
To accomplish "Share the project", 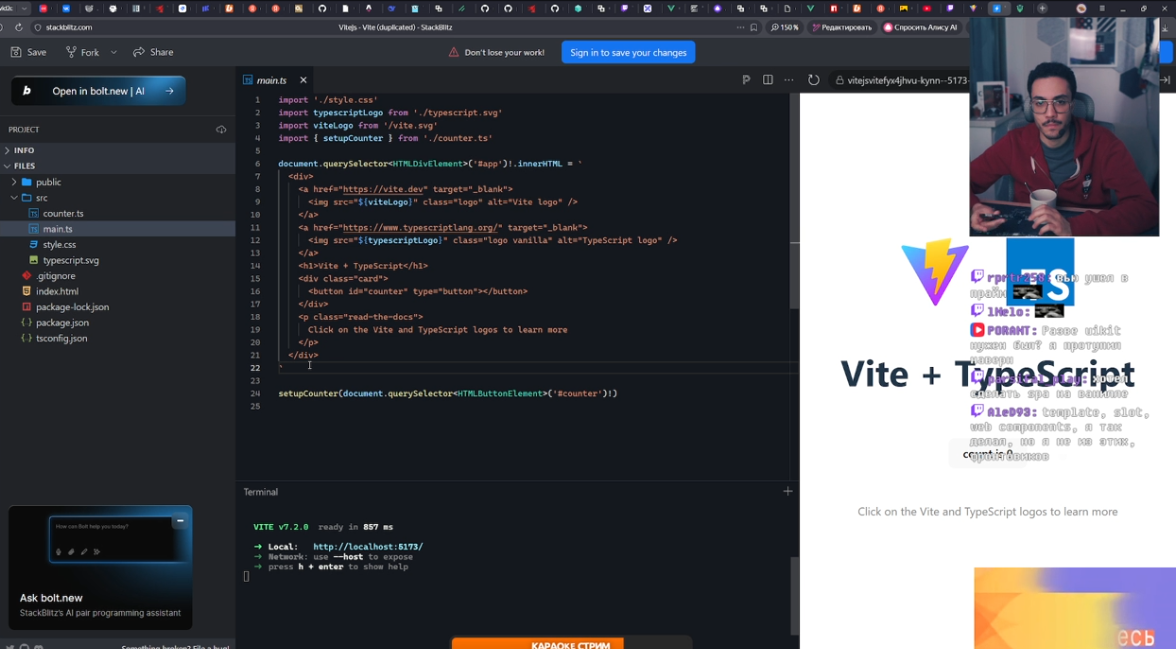I will 153,52.
